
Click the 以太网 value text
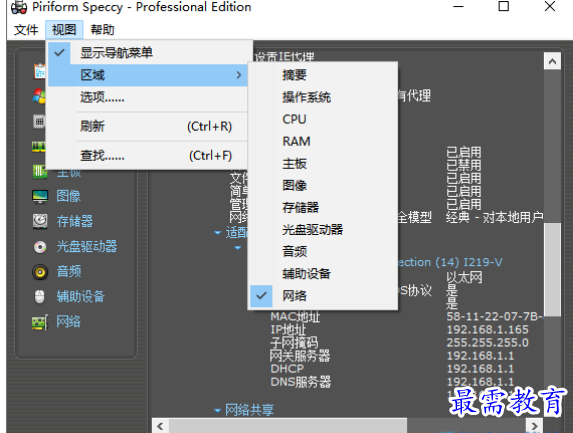click(x=464, y=277)
